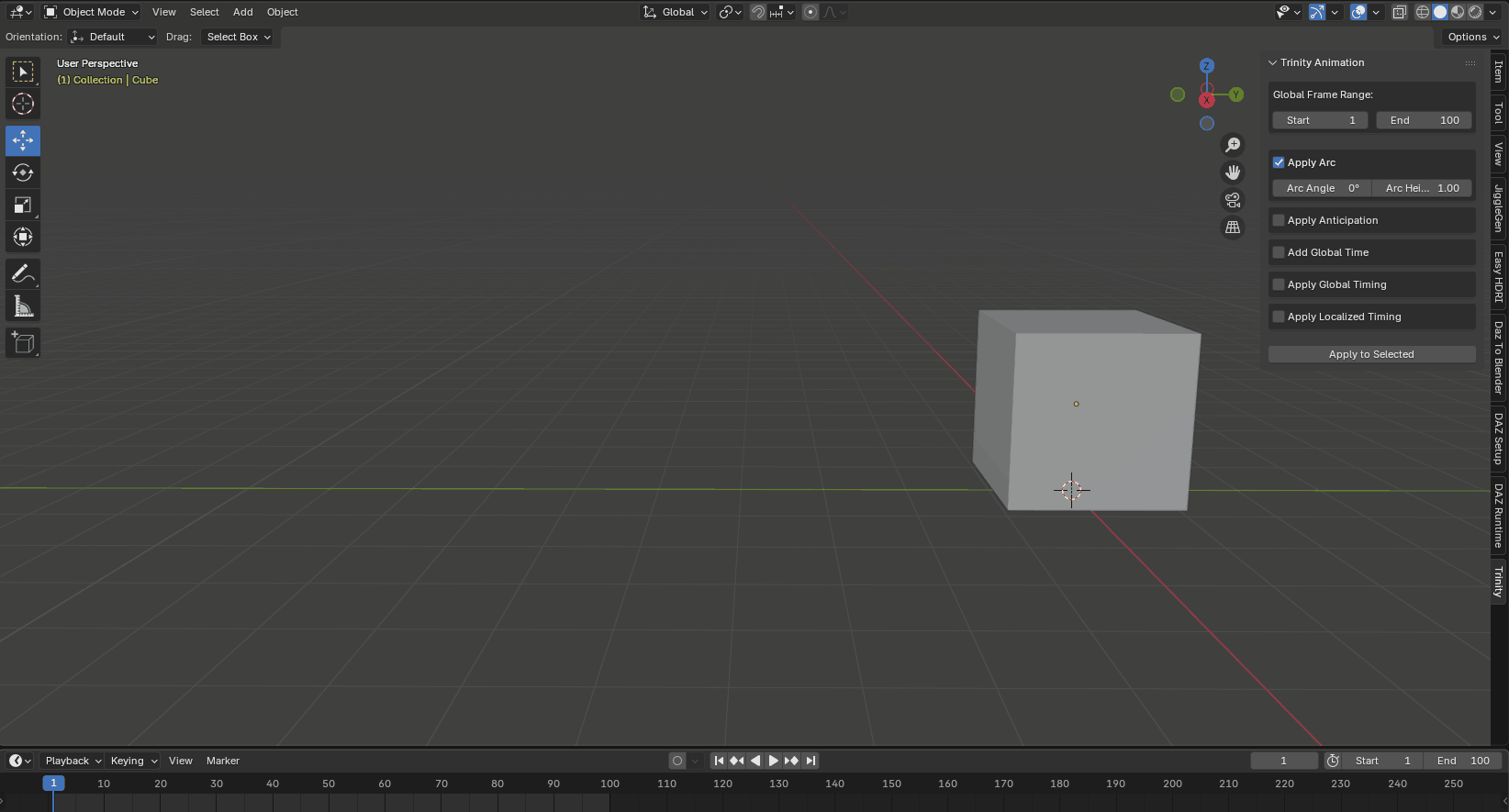
Task: Open the Add menu
Action: point(242,12)
